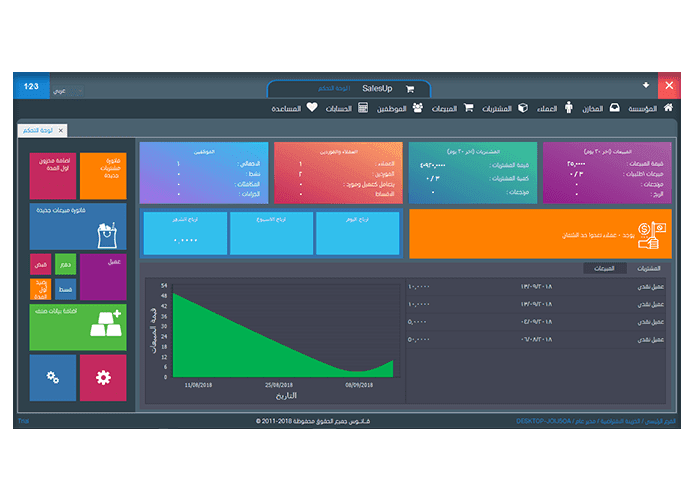Click the ارباح الشهر monthly profit tile

click(185, 233)
